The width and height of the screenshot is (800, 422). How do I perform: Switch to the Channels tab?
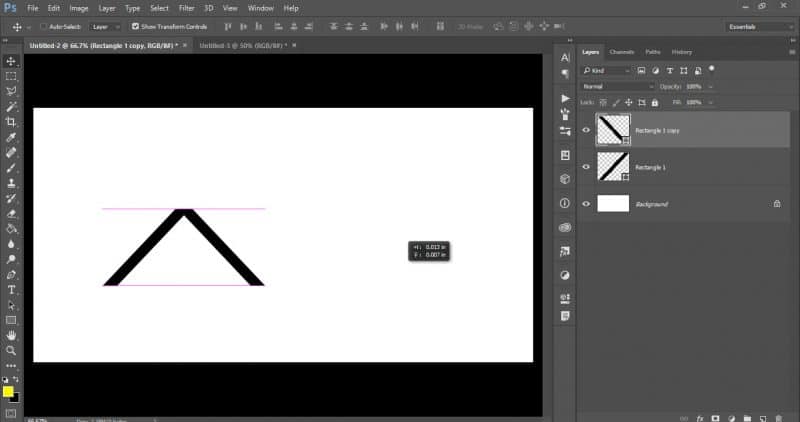(x=622, y=52)
